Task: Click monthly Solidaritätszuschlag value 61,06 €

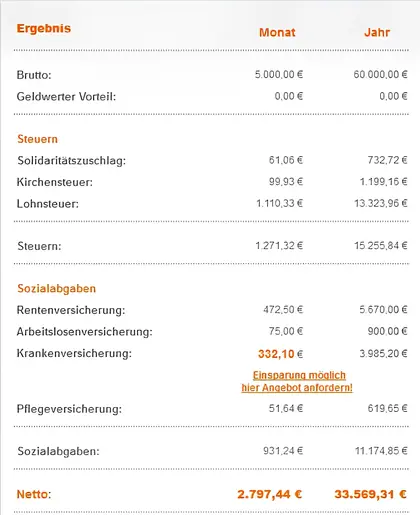Action: pos(286,160)
